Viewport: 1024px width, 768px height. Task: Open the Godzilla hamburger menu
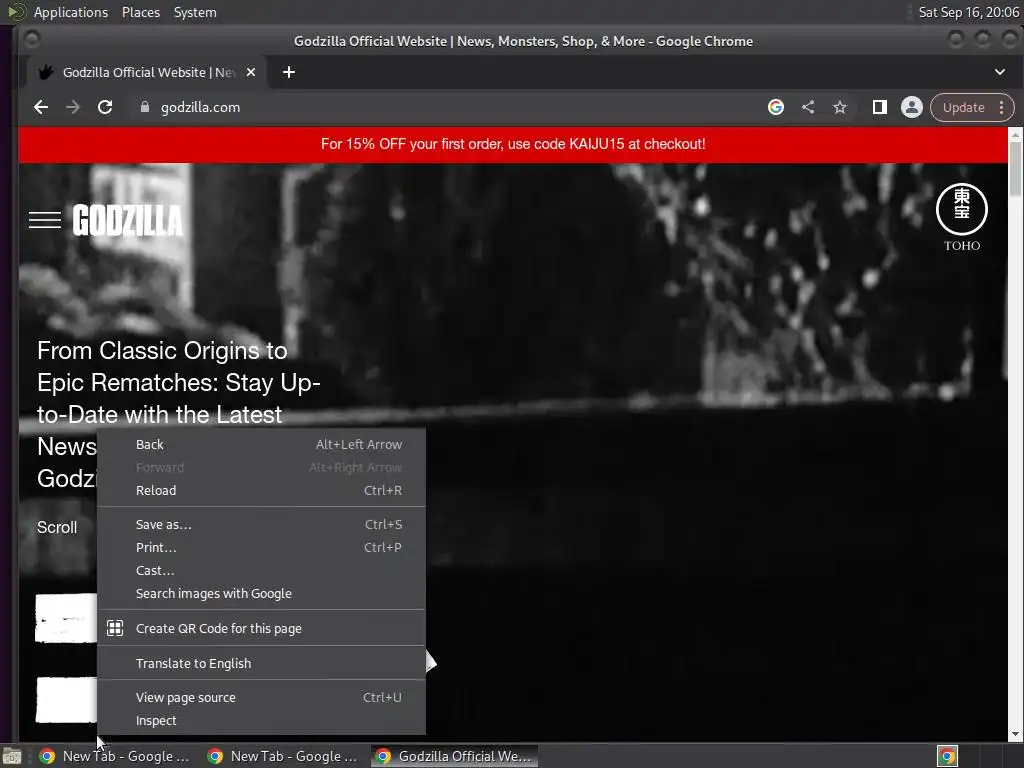(45, 220)
